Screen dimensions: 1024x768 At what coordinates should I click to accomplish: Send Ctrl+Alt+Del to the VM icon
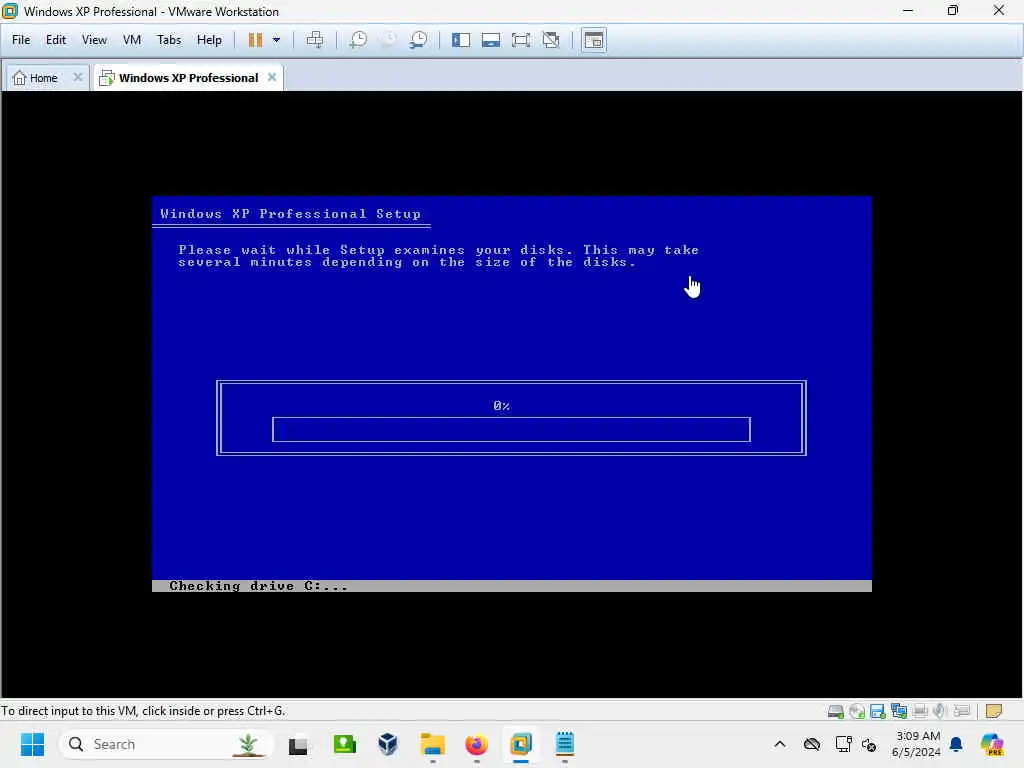coord(315,40)
